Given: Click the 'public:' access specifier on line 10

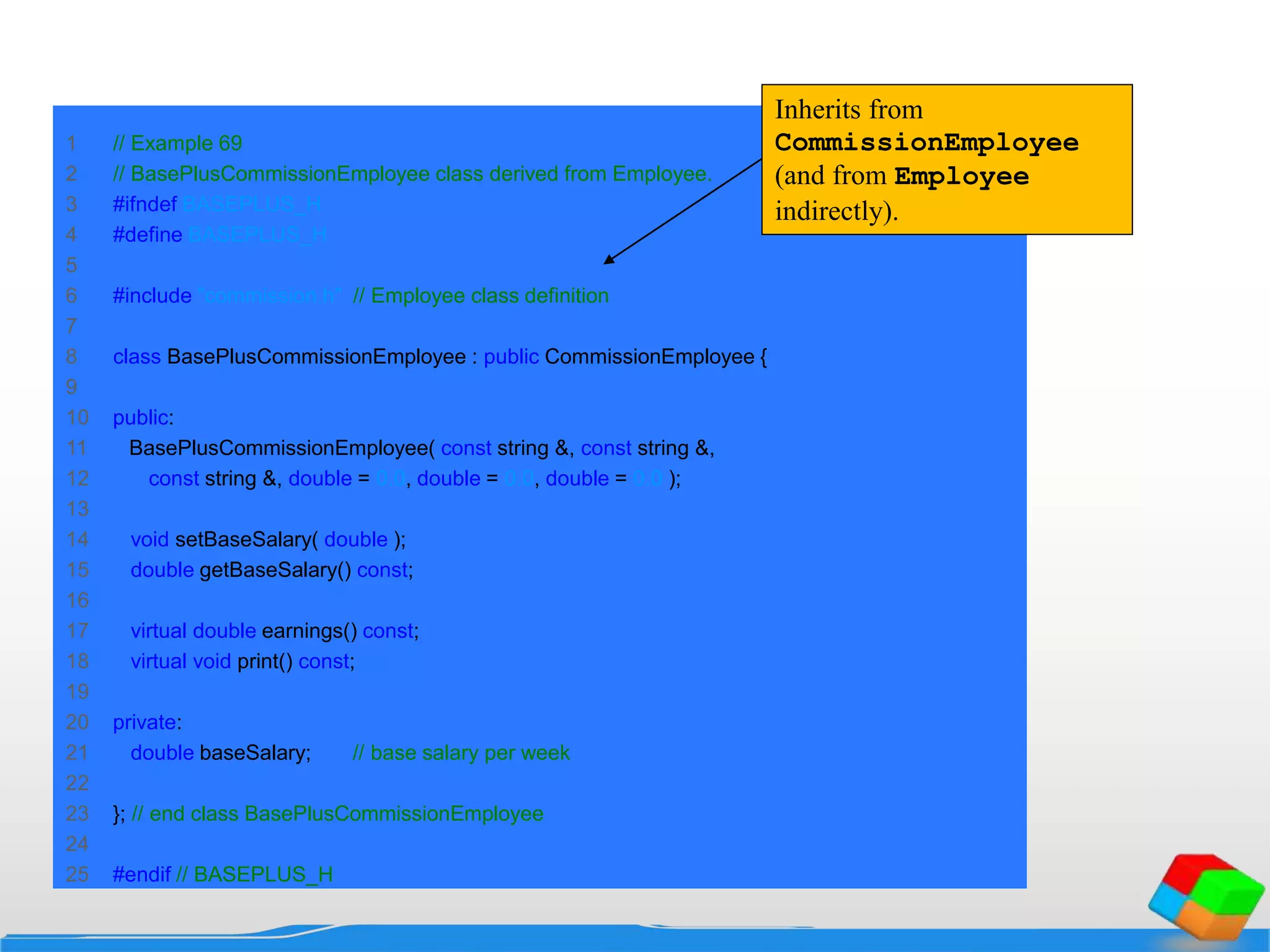Looking at the screenshot, I should 143,418.
